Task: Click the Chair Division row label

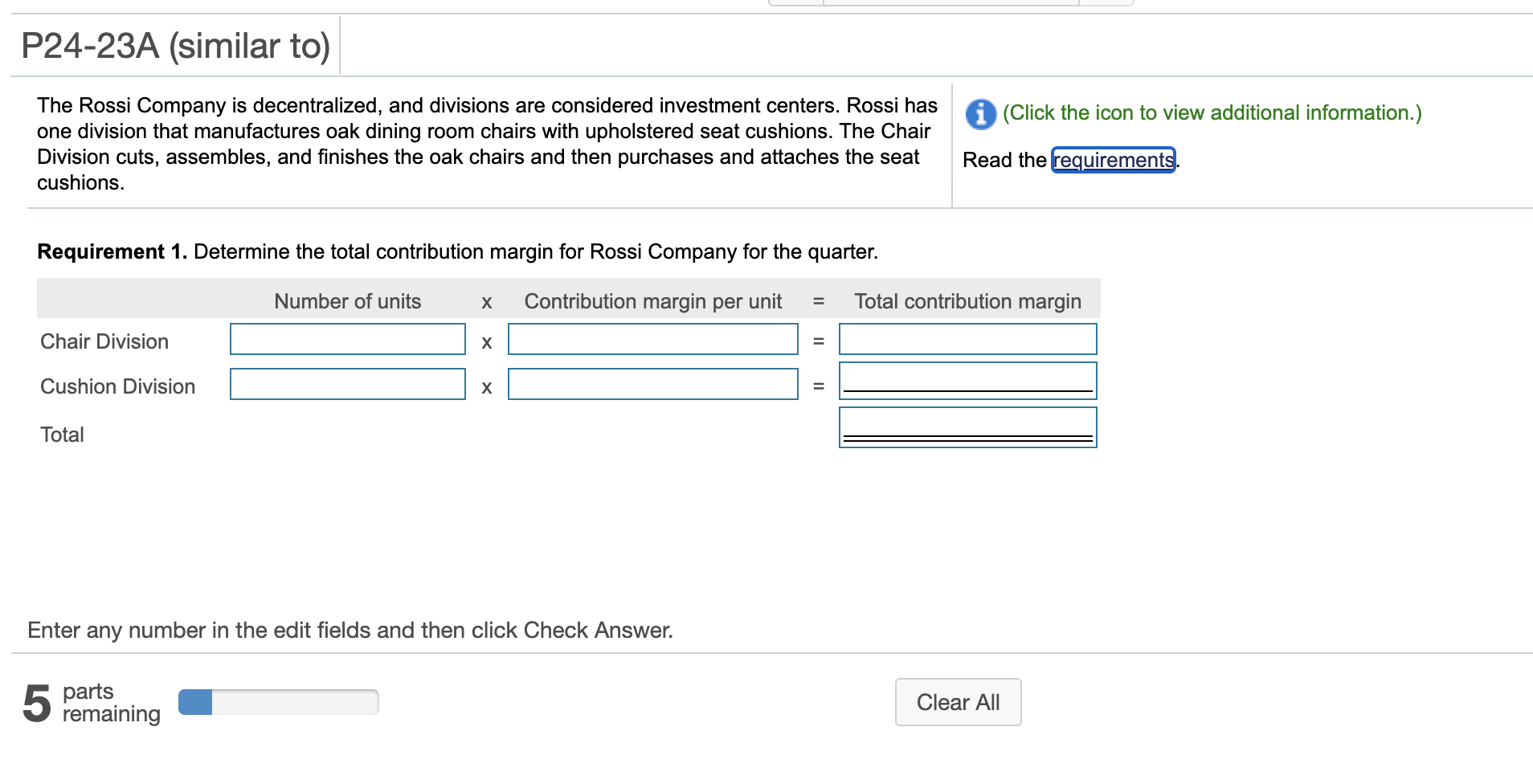Action: 104,341
